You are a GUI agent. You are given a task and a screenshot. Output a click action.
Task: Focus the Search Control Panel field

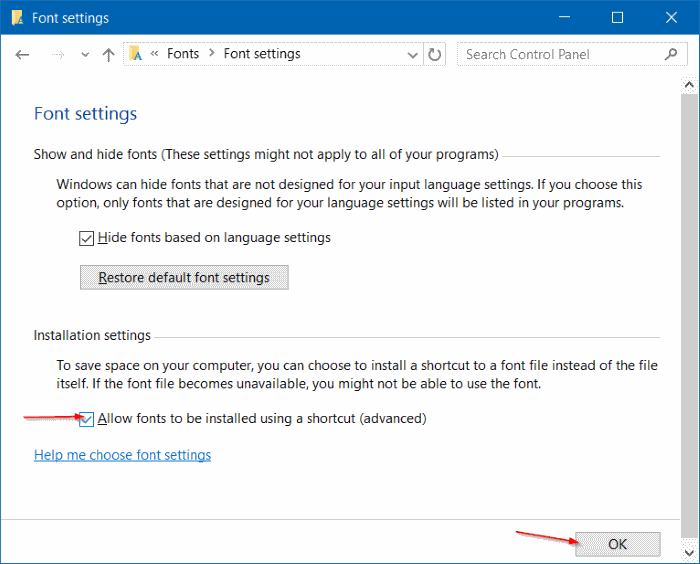[x=572, y=54]
